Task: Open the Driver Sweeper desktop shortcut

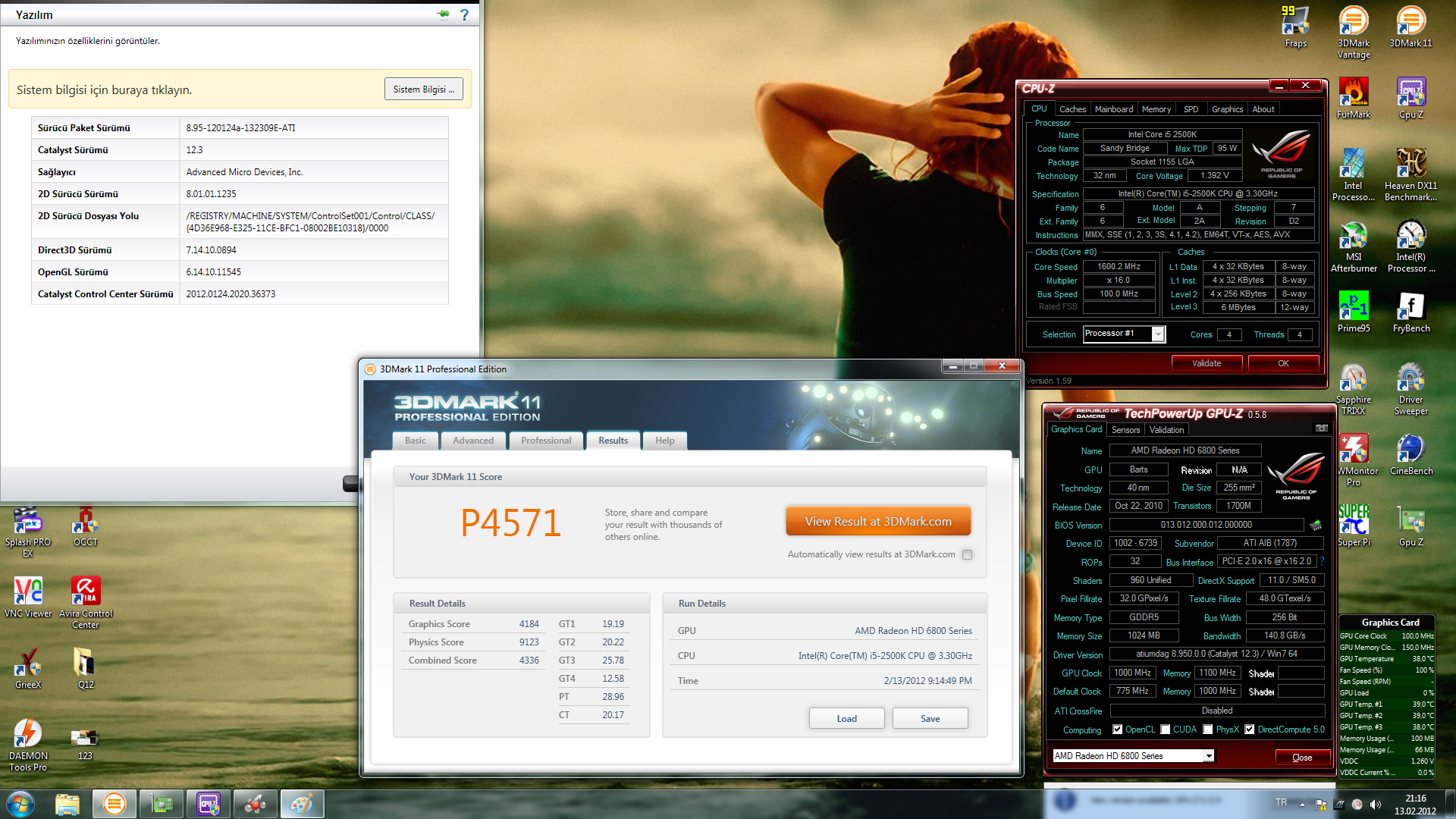Action: pos(1410,389)
